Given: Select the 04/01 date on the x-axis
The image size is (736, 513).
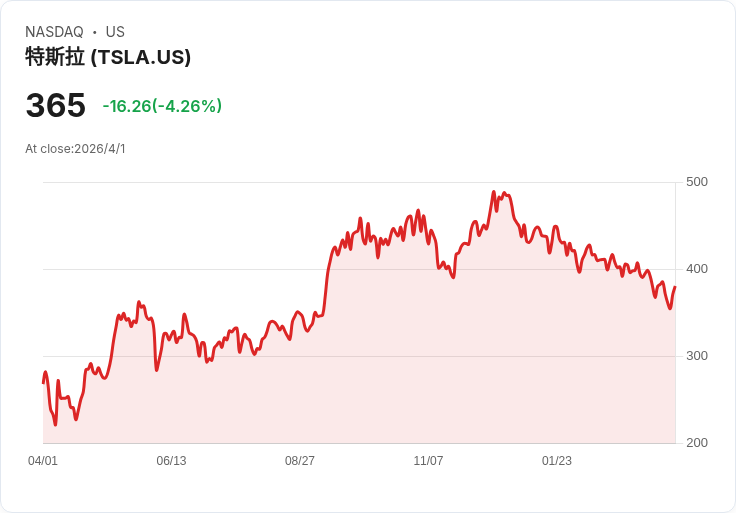Looking at the screenshot, I should [43, 461].
